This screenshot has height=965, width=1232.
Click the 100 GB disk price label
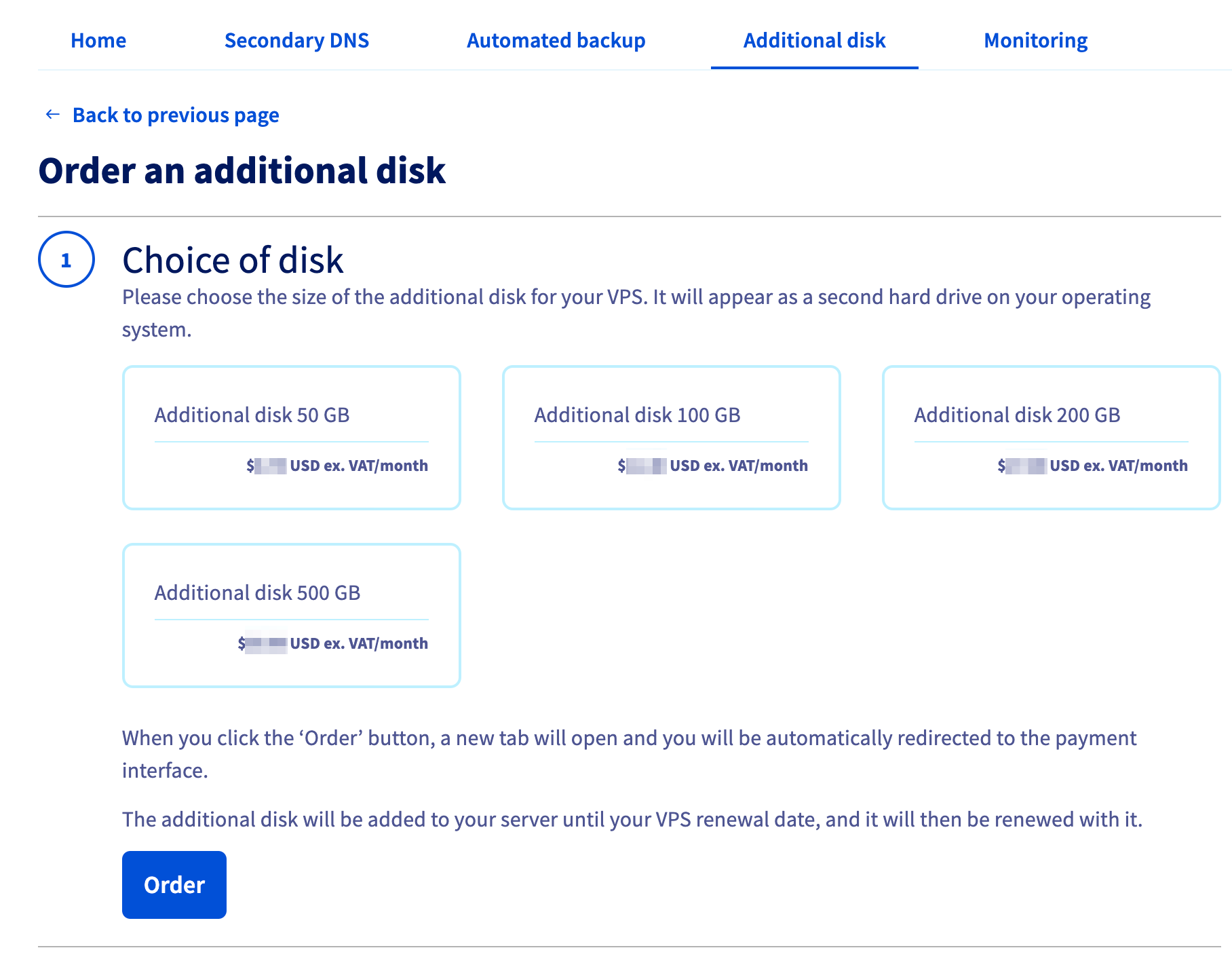pyautogui.click(x=712, y=466)
